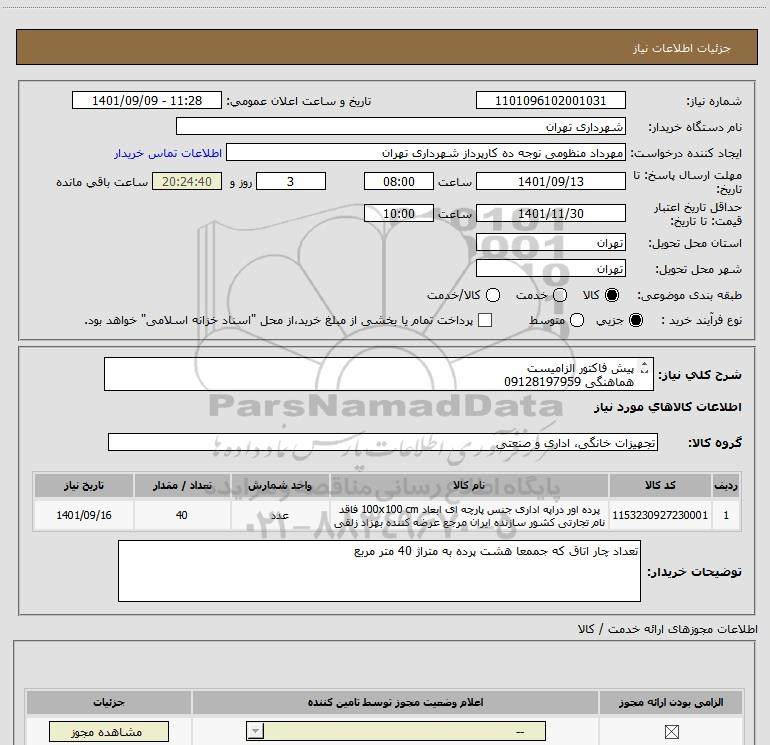Click the deadline time field 08:00

point(399,181)
